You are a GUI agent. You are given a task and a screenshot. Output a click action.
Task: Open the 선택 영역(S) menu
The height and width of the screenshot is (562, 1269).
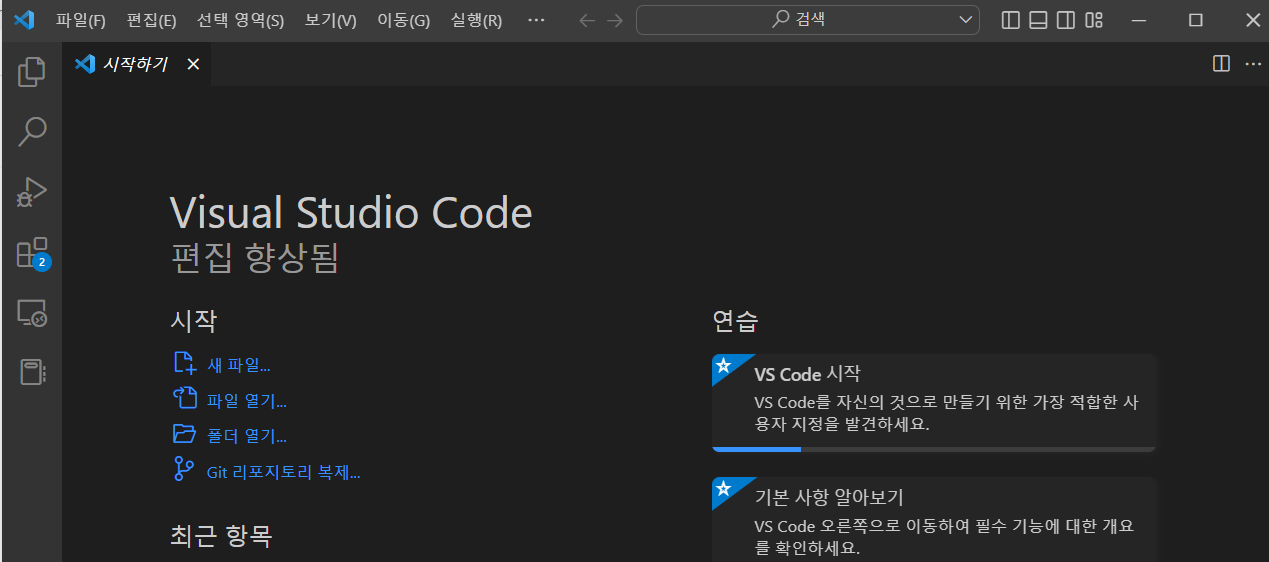pyautogui.click(x=240, y=20)
